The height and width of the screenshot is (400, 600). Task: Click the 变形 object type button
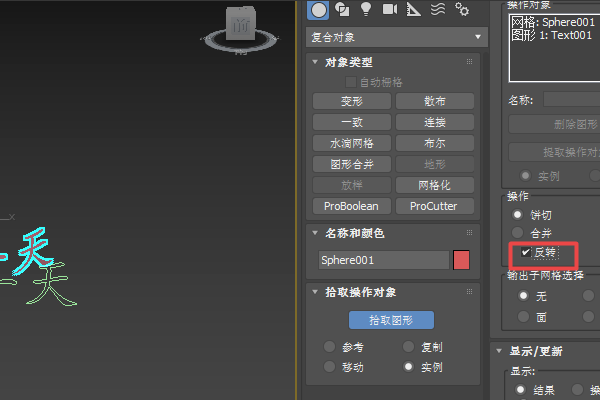pos(352,101)
